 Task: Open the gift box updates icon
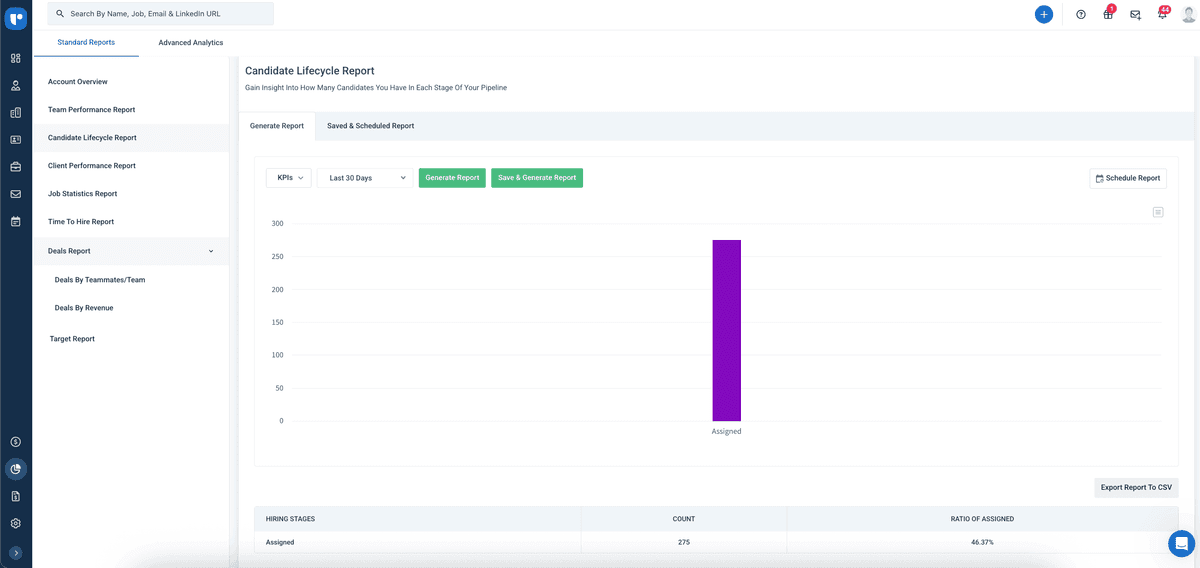(x=1108, y=14)
